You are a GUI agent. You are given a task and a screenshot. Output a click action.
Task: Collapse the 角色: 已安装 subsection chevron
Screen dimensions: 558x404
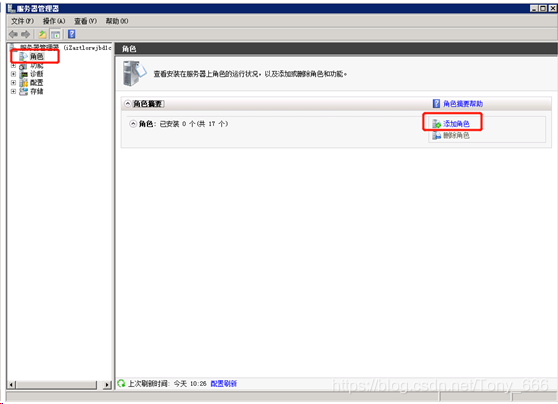(133, 124)
